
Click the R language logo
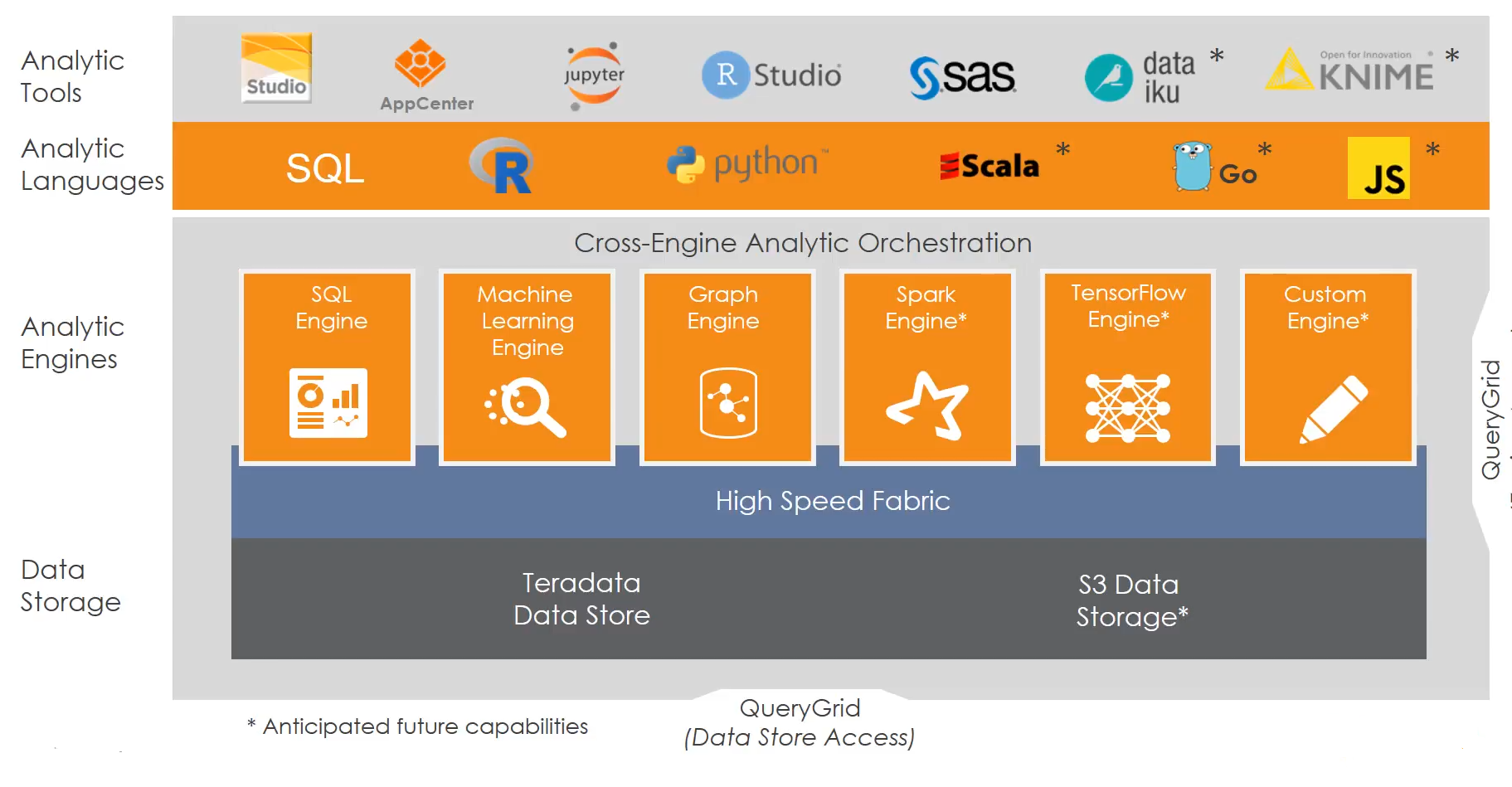(501, 166)
